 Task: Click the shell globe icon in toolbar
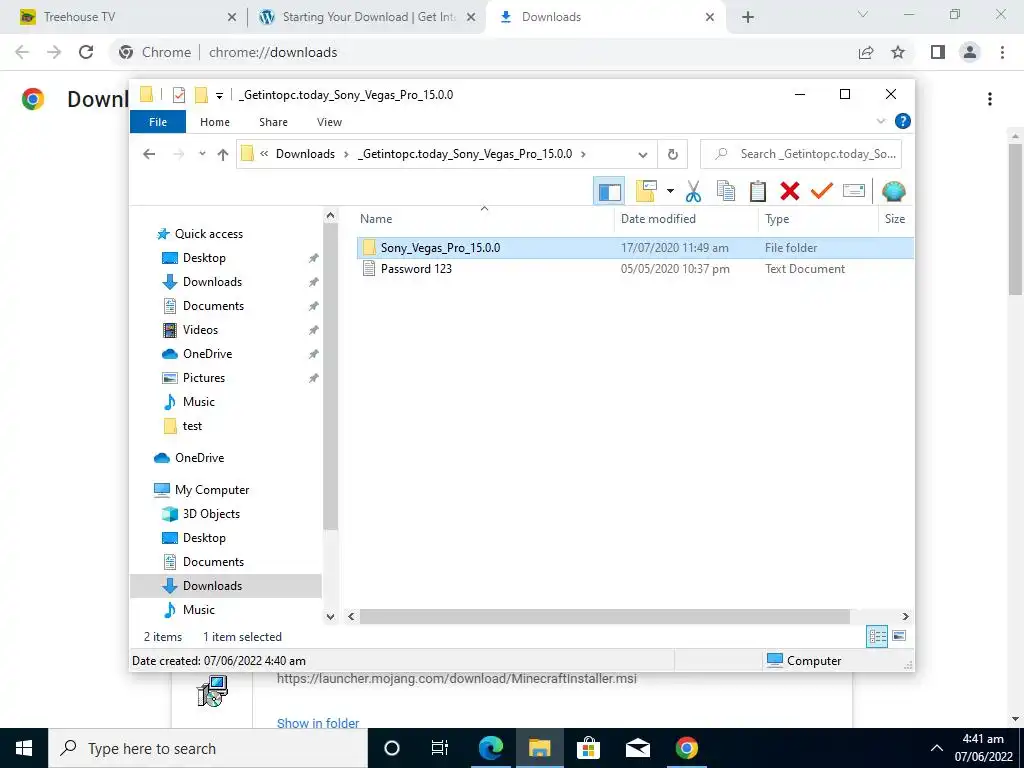point(893,191)
